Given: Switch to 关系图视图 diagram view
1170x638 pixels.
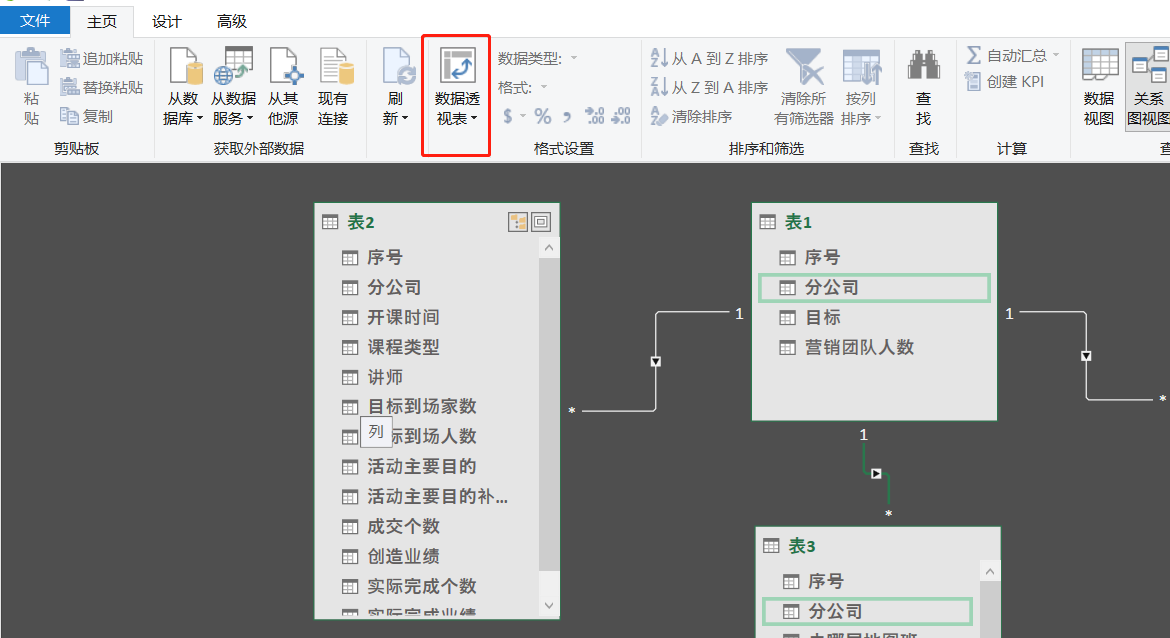Looking at the screenshot, I should pos(1149,68).
